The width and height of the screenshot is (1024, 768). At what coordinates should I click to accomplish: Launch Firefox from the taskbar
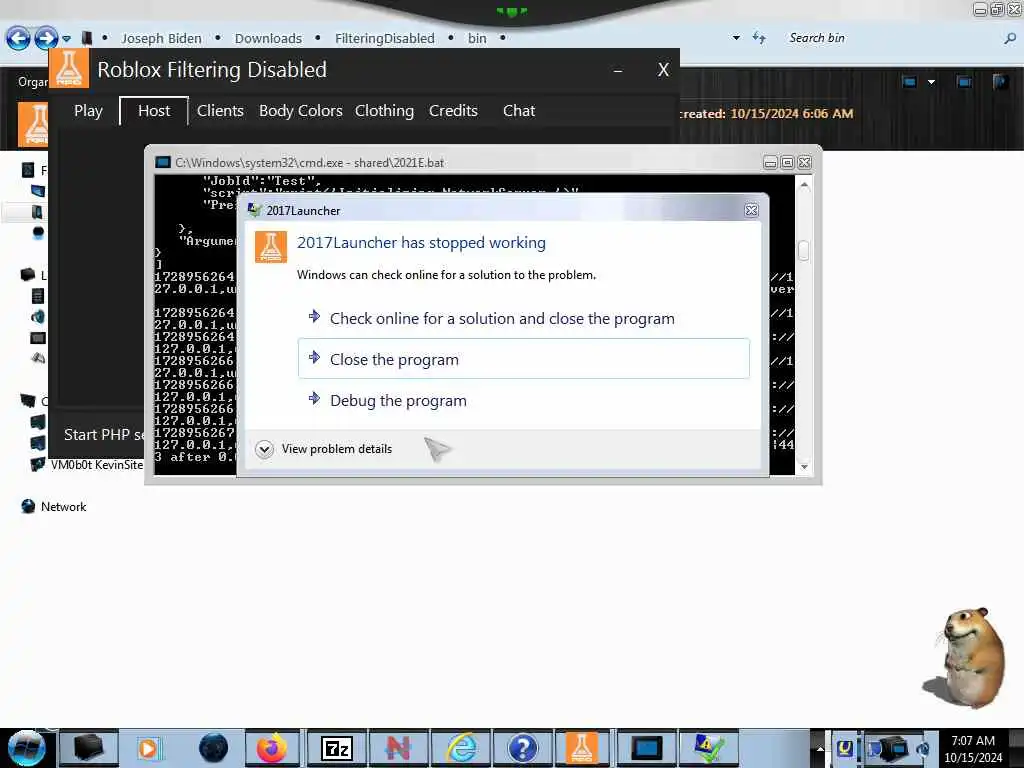(x=272, y=748)
